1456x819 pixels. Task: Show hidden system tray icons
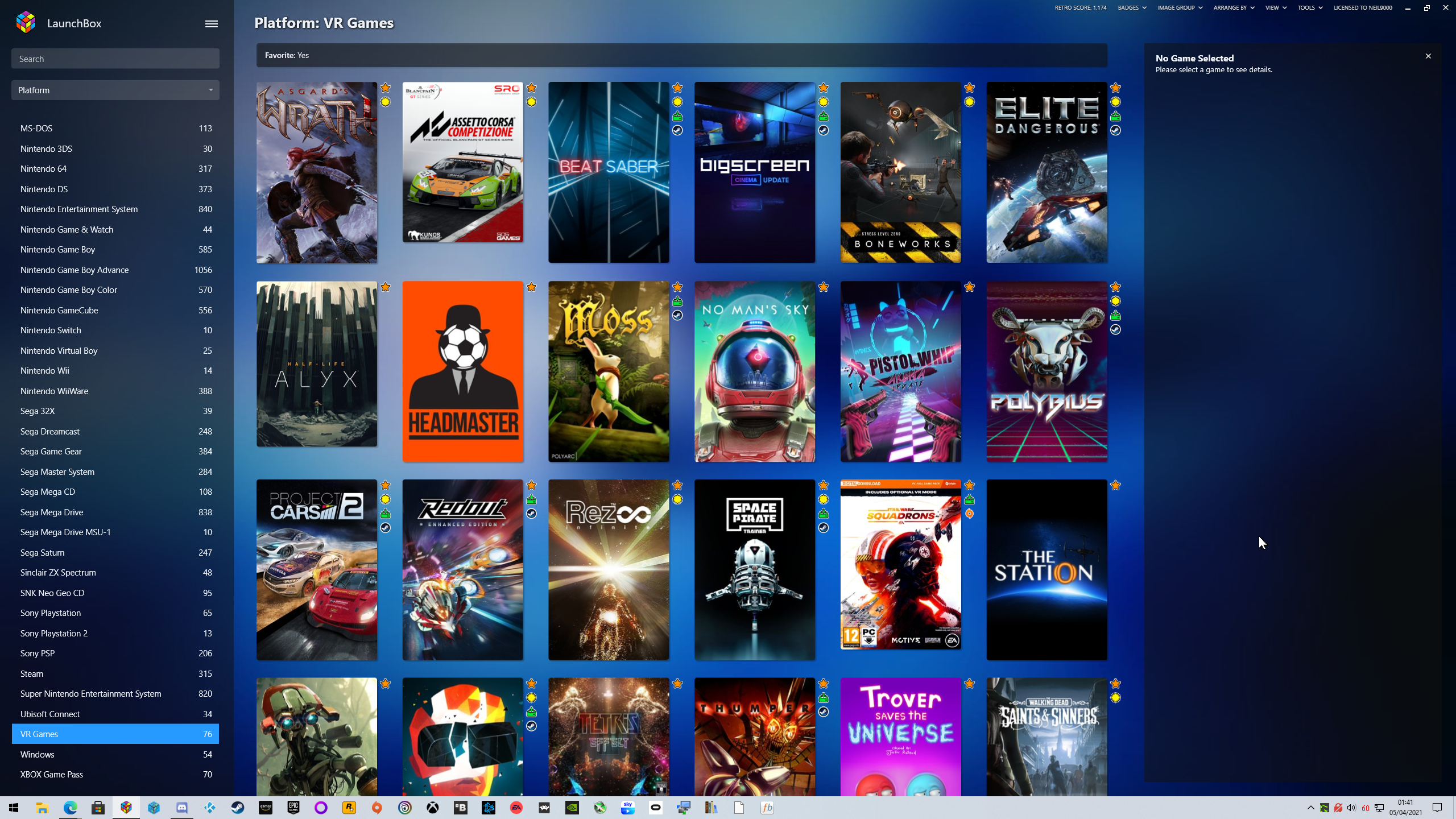coord(1310,808)
